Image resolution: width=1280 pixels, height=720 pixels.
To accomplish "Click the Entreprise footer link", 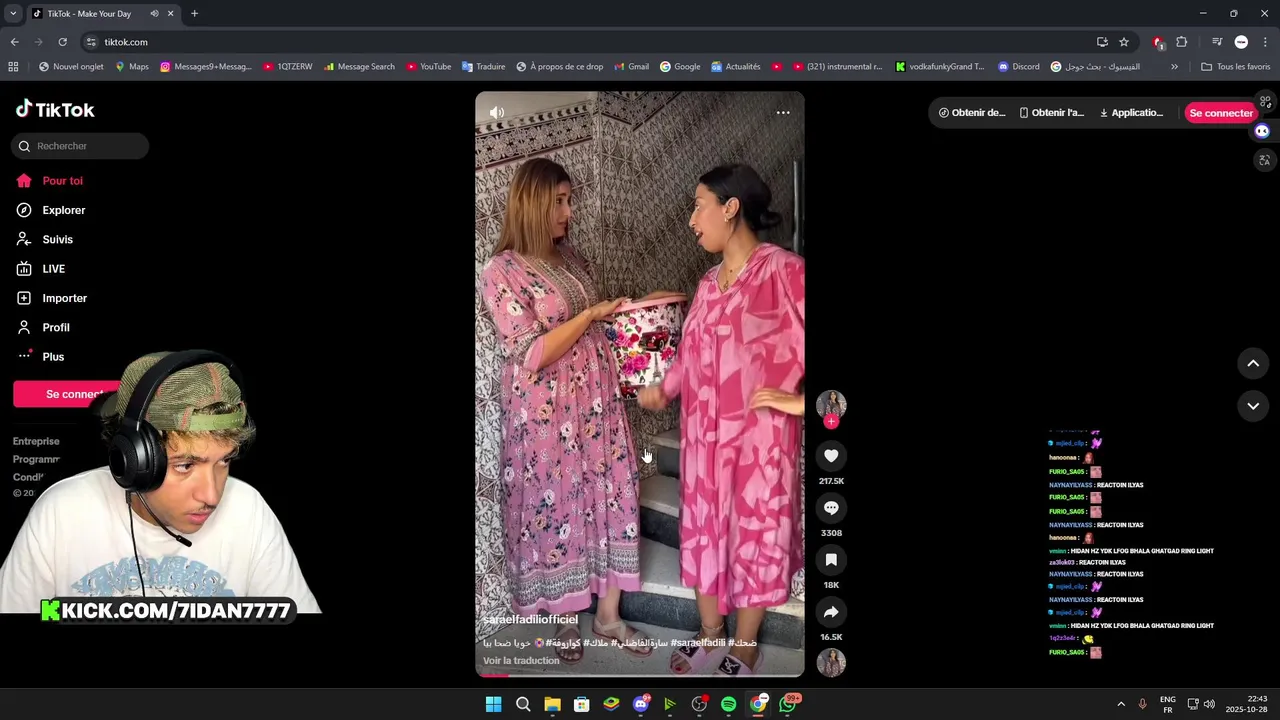I will click(x=36, y=441).
